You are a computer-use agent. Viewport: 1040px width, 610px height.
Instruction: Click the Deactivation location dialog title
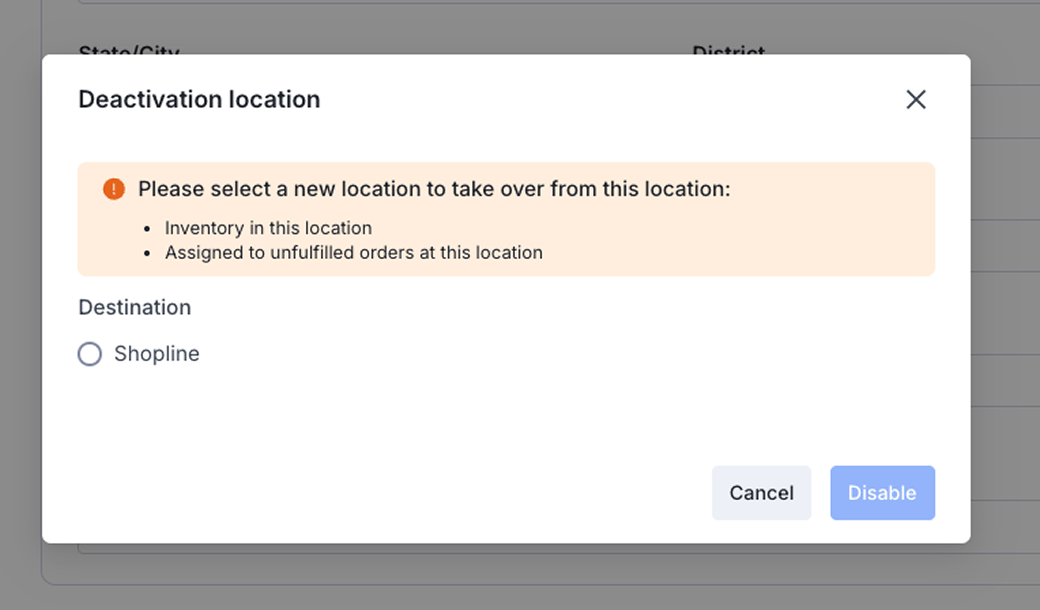pos(199,99)
